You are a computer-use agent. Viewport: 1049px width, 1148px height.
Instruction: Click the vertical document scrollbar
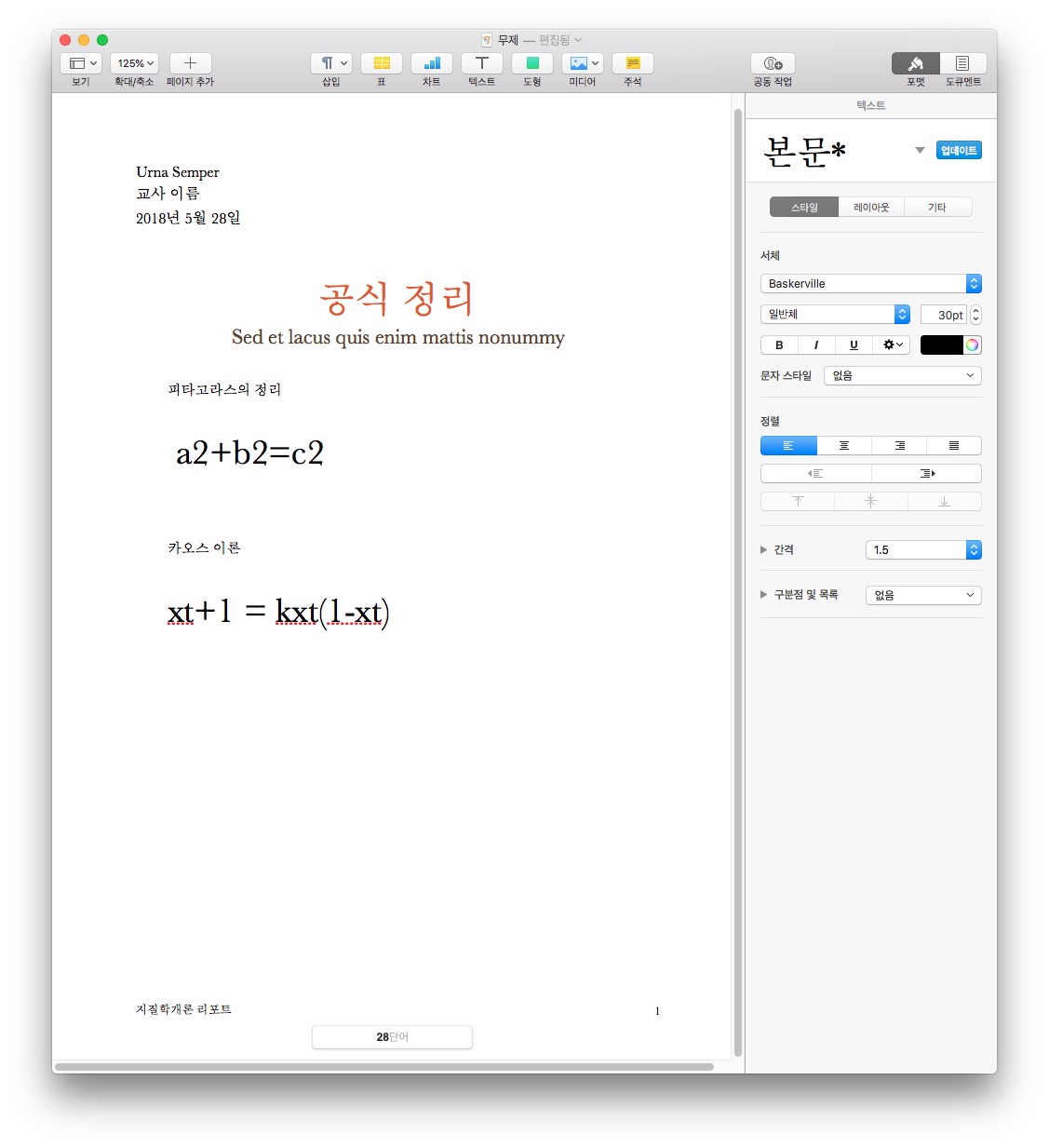pos(738,582)
